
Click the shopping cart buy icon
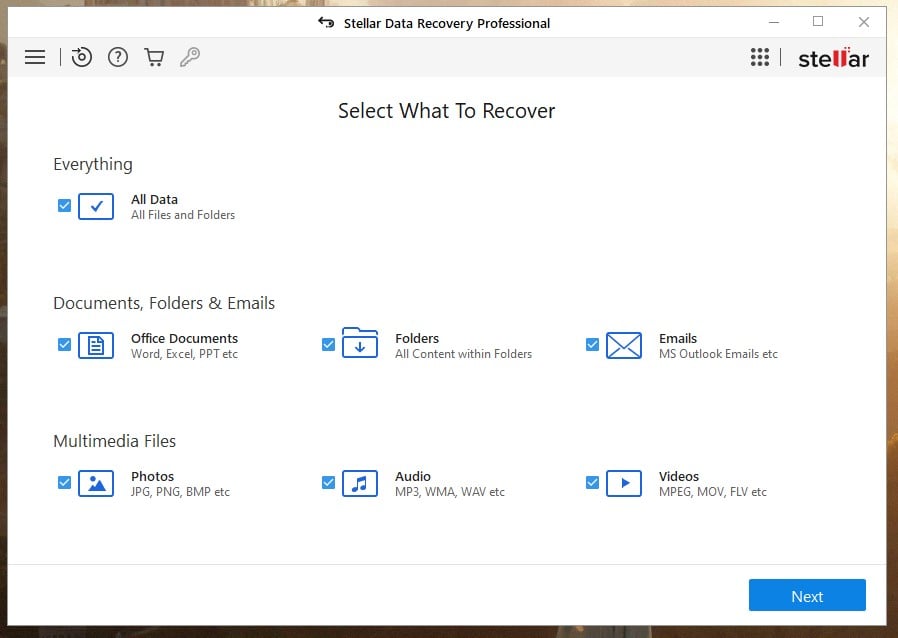pos(154,57)
